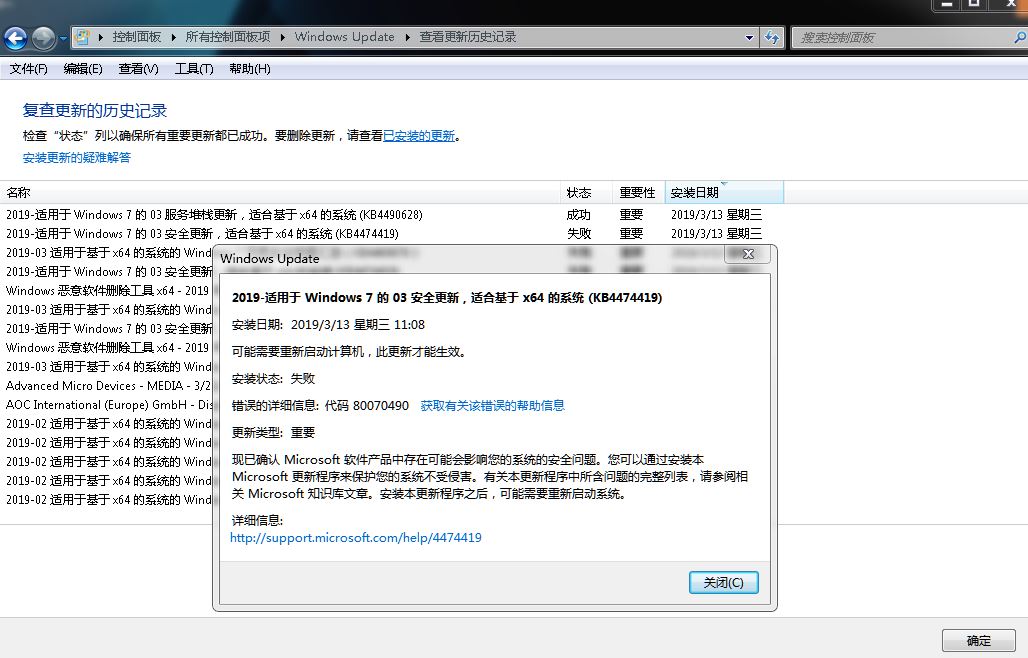Image resolution: width=1028 pixels, height=658 pixels.
Task: Click 获取有关该错误的帮助信息 link
Action: point(492,406)
